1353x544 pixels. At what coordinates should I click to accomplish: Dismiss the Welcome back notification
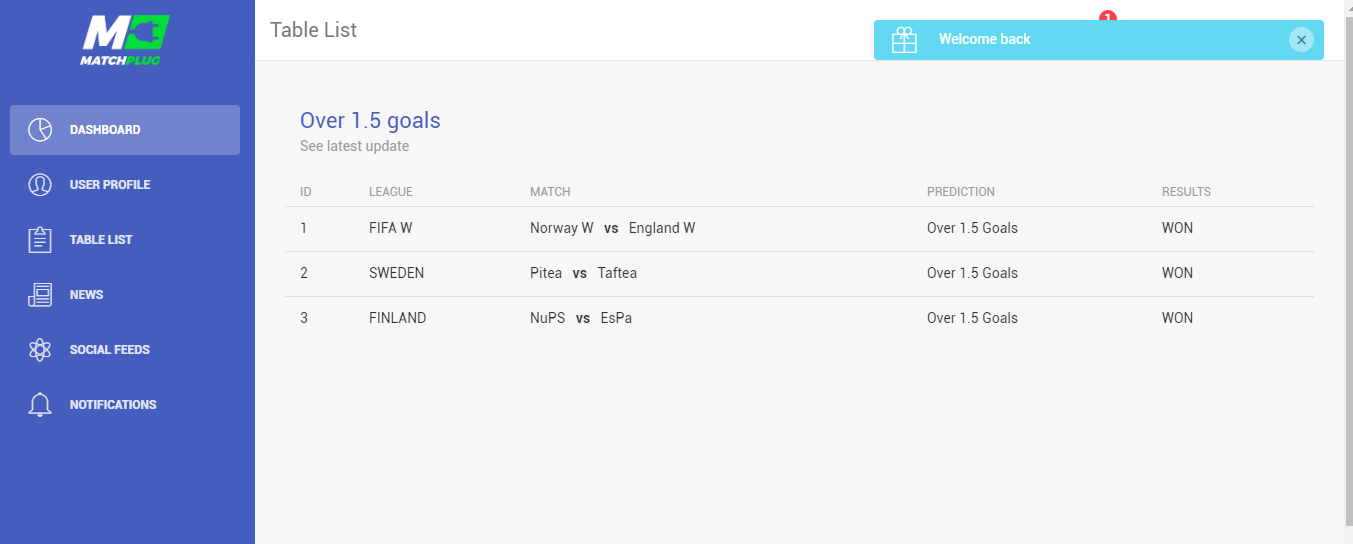pos(1300,40)
